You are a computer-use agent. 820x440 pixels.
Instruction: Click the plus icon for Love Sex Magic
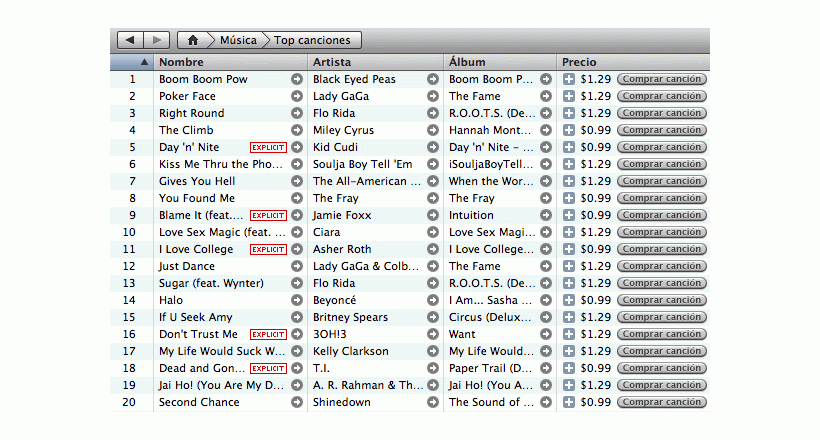[x=569, y=232]
